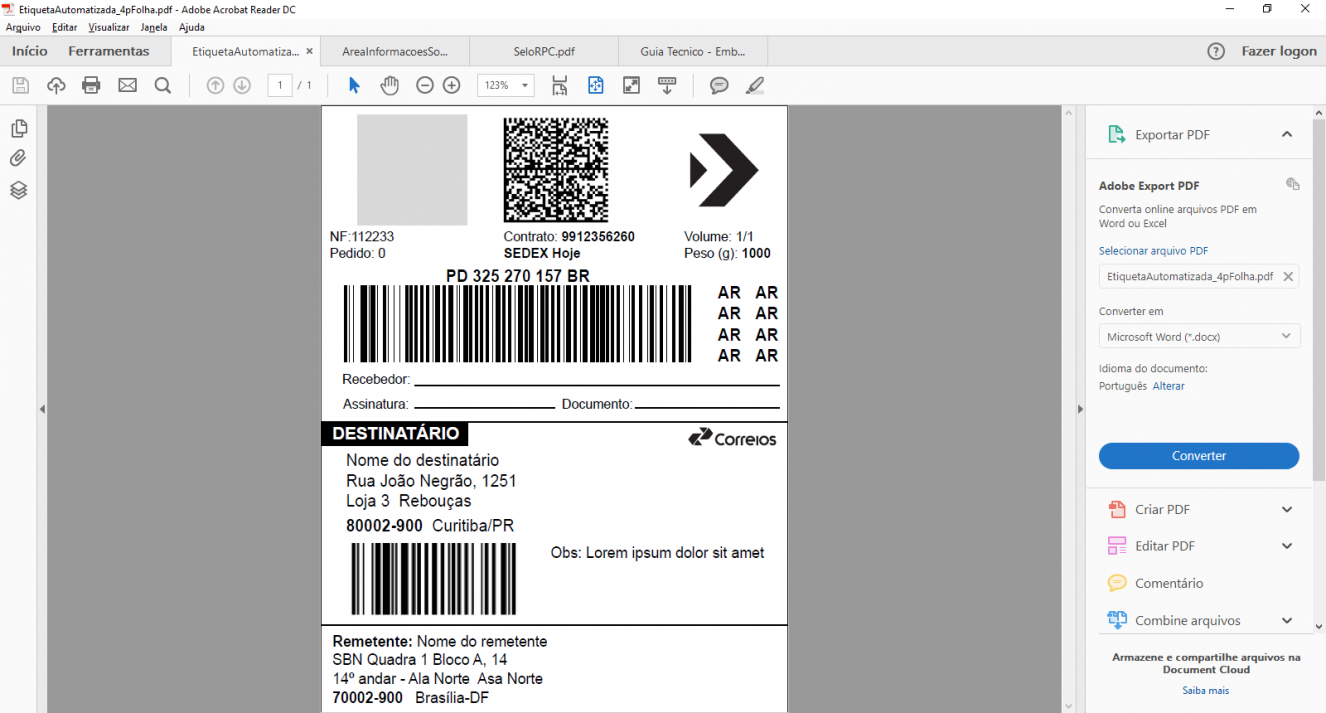The height and width of the screenshot is (713, 1326).
Task: Zoom in with plus icon
Action: pyautogui.click(x=452, y=86)
